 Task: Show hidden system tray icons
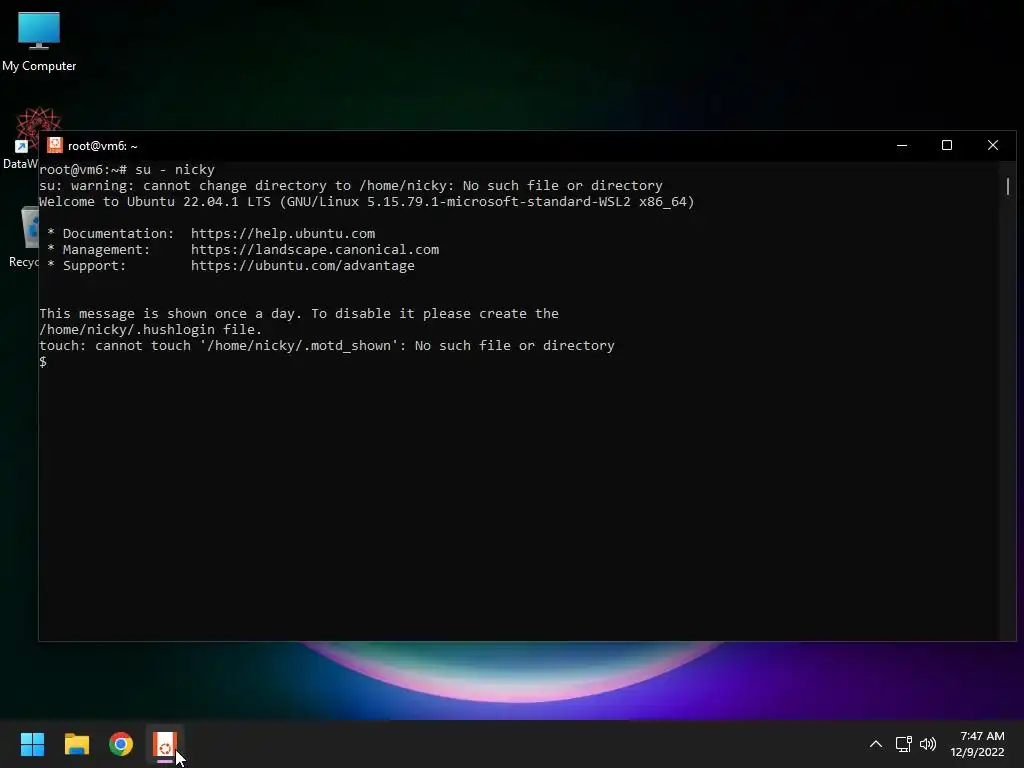[876, 744]
